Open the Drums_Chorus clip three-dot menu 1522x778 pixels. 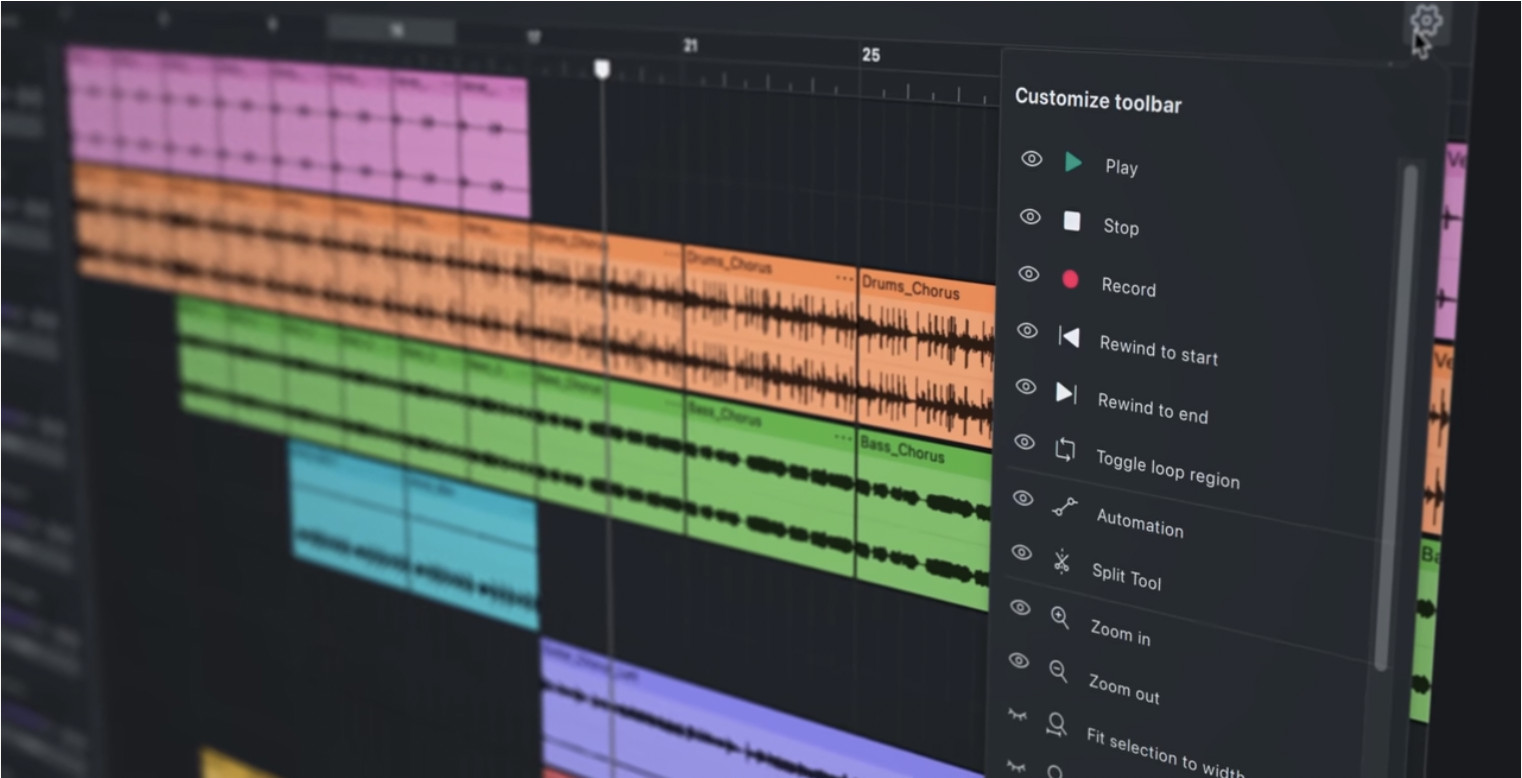coord(844,277)
